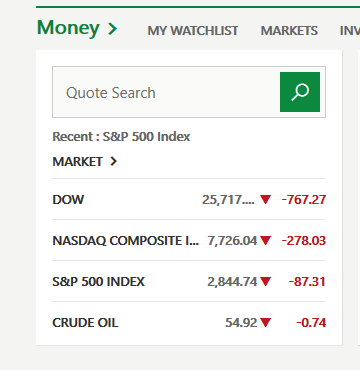Click the chevron next to MARKET
Image resolution: width=360 pixels, height=370 pixels.
114,161
